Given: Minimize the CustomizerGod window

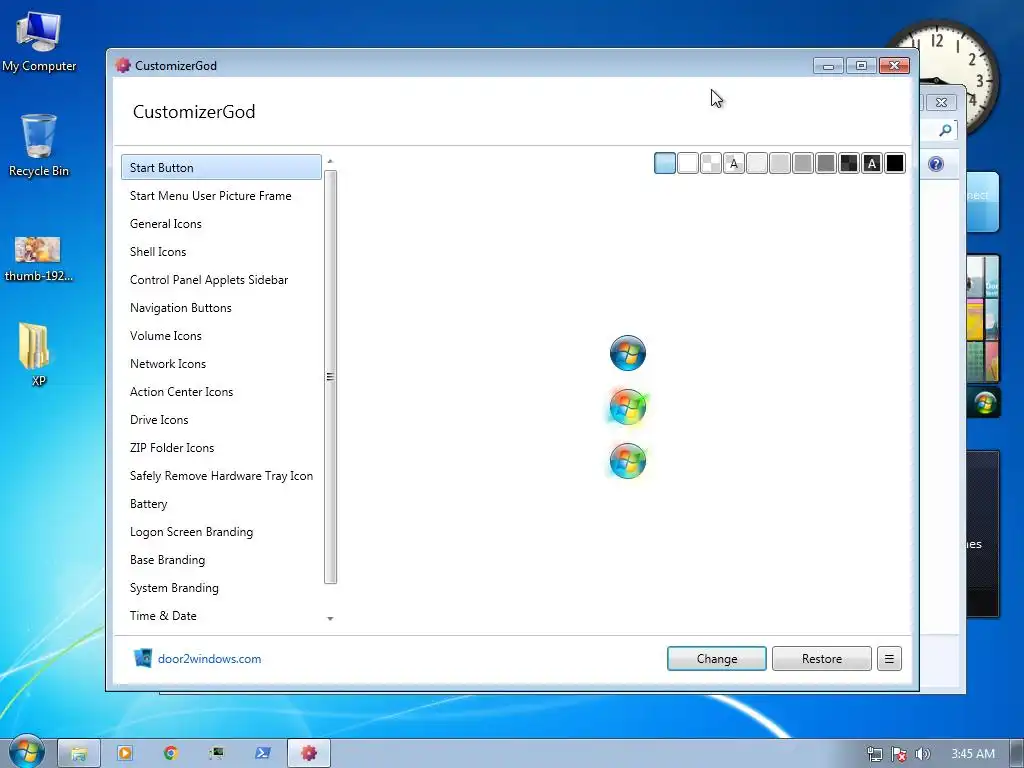Looking at the screenshot, I should [x=828, y=66].
